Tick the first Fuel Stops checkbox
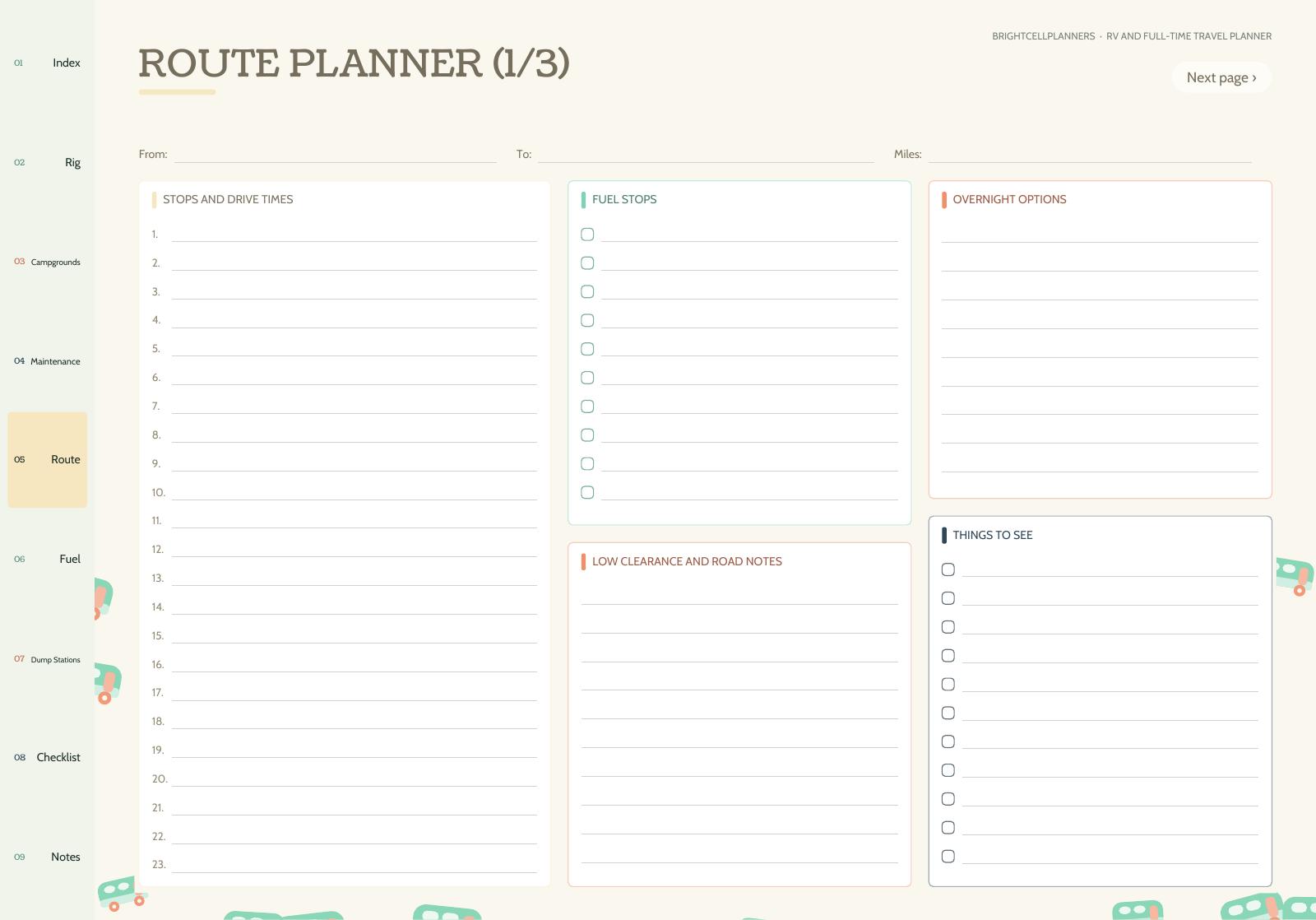The width and height of the screenshot is (1316, 920). point(587,235)
